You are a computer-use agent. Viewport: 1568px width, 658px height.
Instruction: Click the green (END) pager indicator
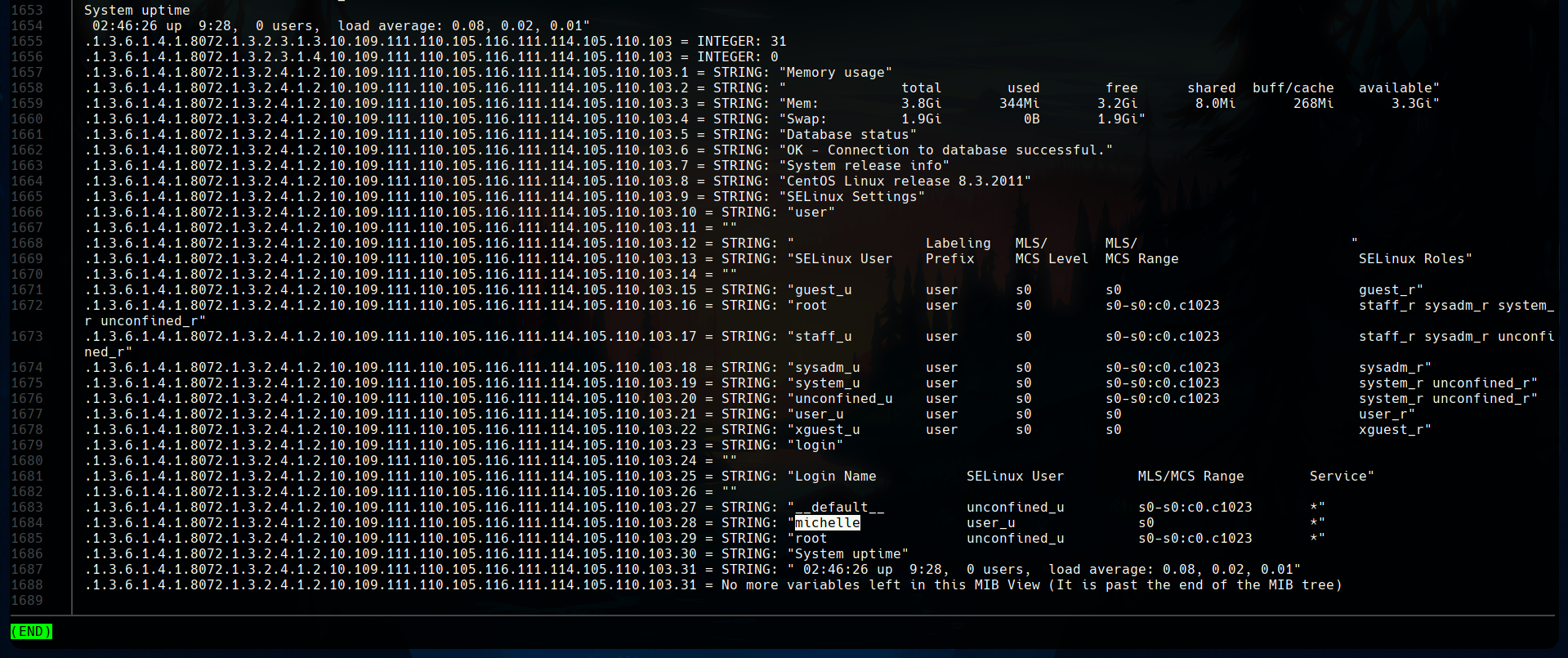pos(31,632)
